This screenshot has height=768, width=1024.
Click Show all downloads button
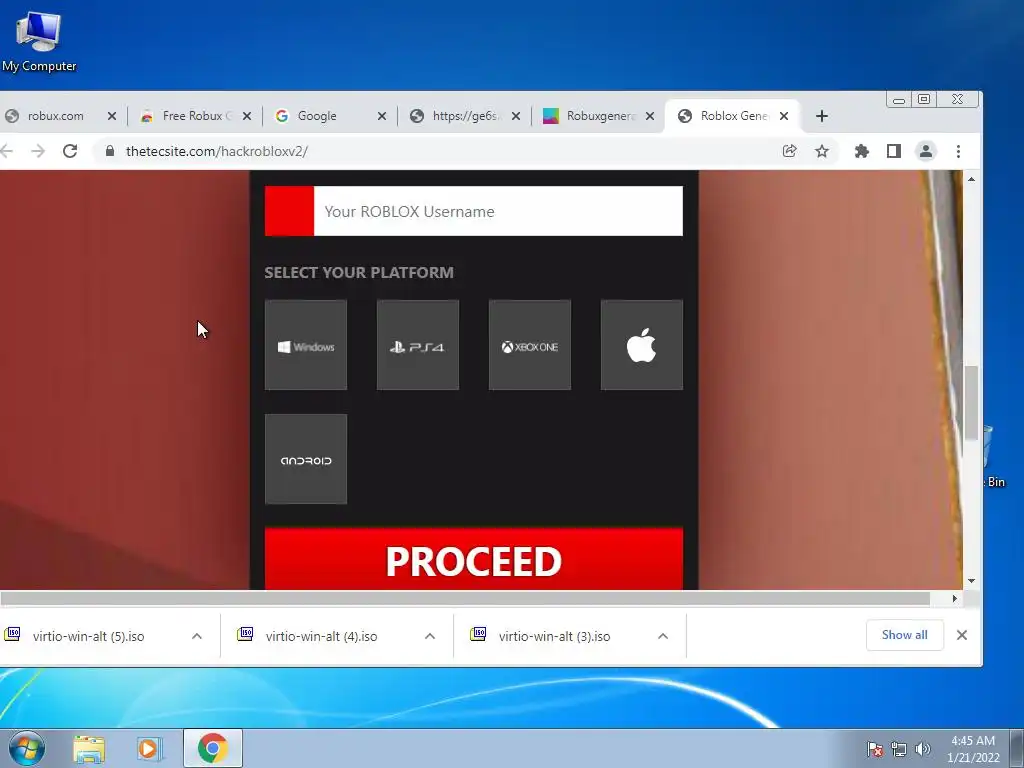coord(904,635)
